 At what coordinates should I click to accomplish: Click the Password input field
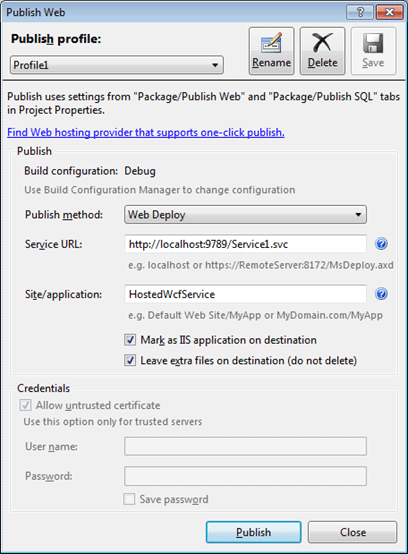pyautogui.click(x=246, y=476)
